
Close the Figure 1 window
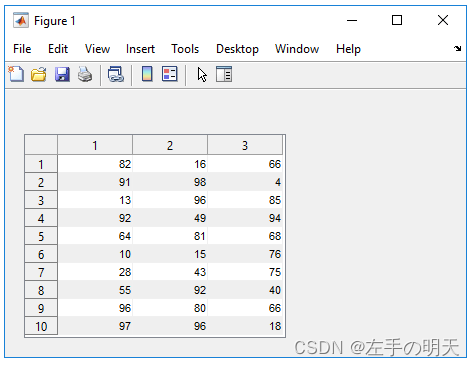click(x=443, y=20)
